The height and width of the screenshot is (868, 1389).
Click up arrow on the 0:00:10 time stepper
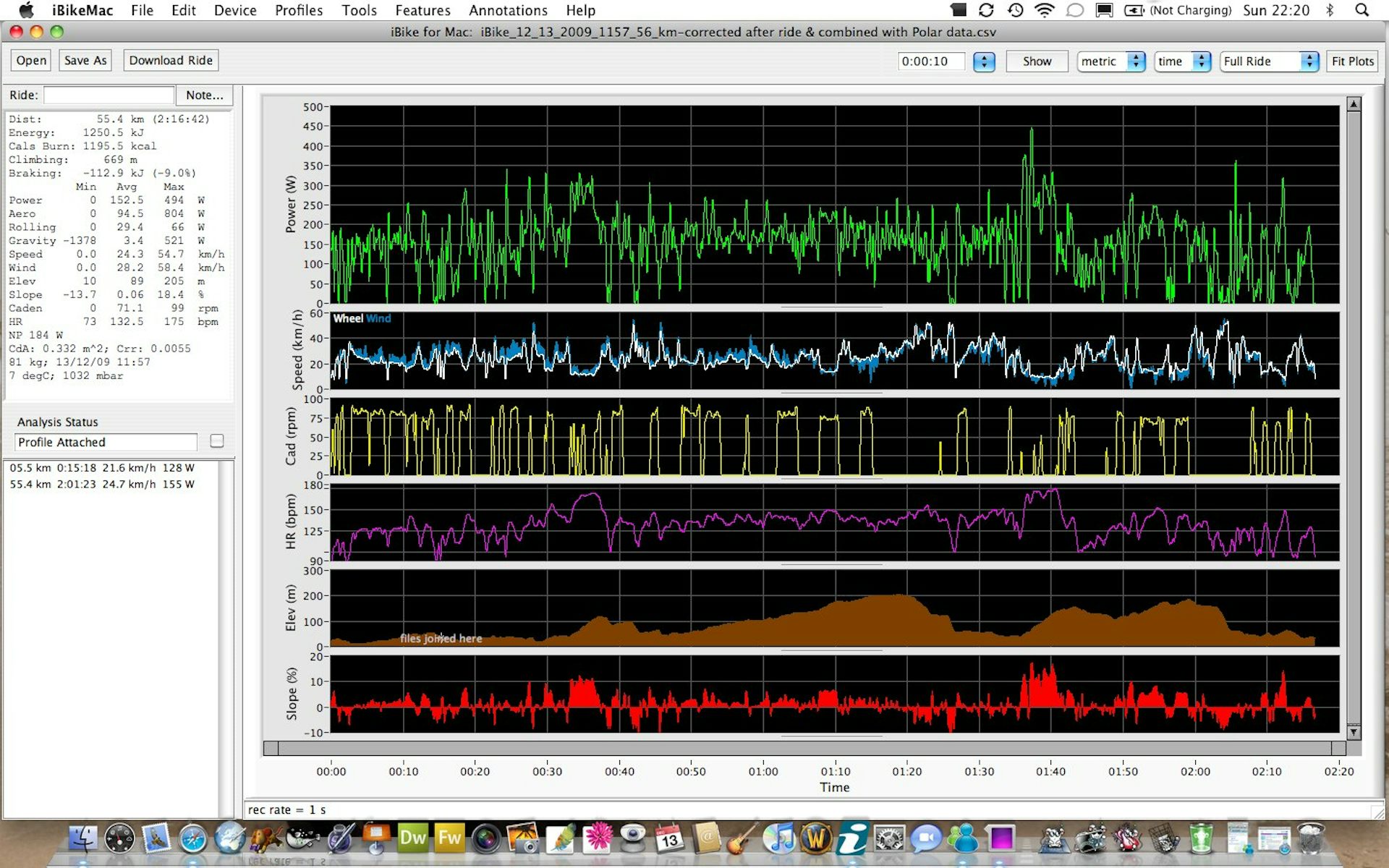pyautogui.click(x=983, y=57)
